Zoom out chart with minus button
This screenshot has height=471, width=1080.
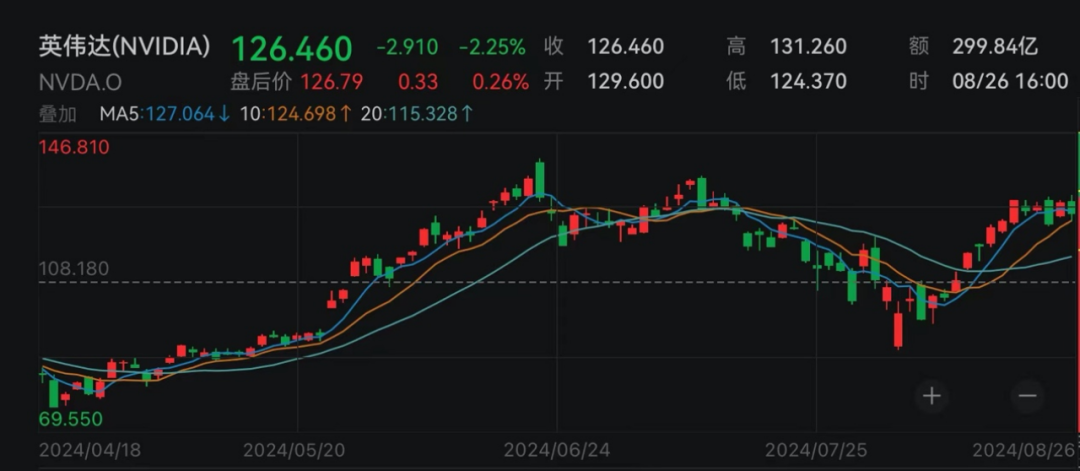(1027, 396)
